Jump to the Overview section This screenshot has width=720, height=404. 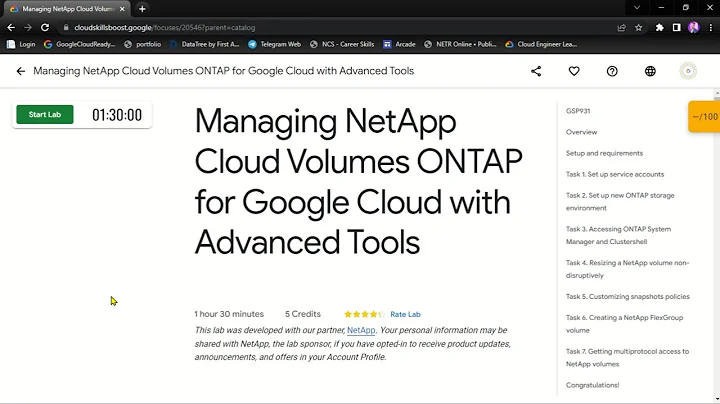[581, 132]
